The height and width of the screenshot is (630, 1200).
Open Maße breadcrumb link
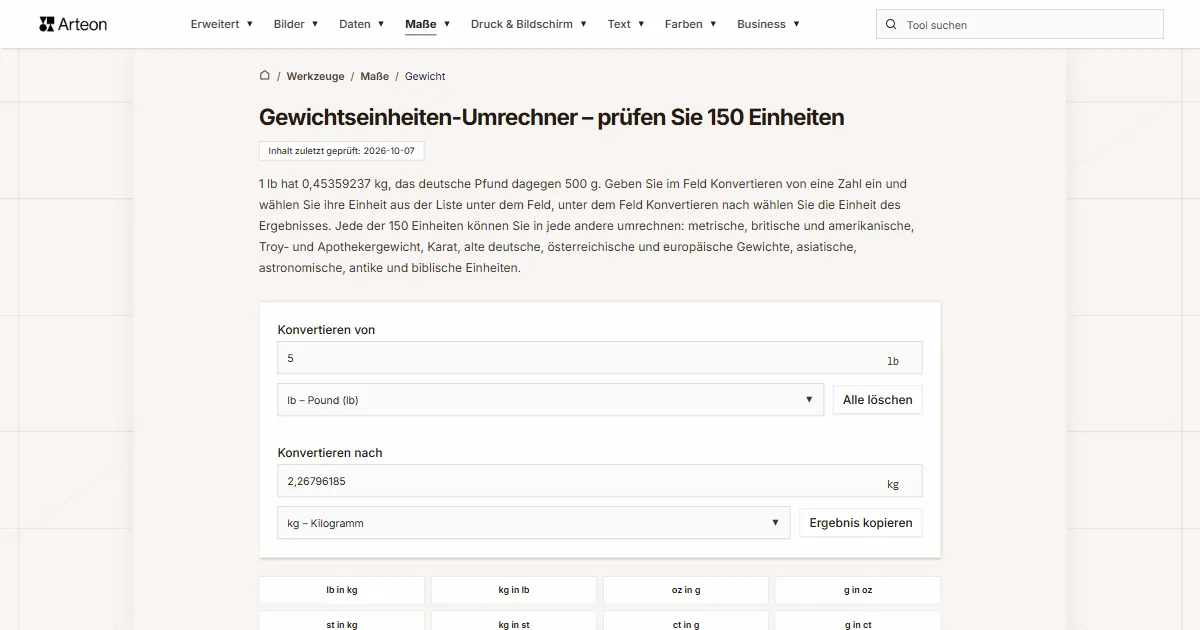pos(375,76)
